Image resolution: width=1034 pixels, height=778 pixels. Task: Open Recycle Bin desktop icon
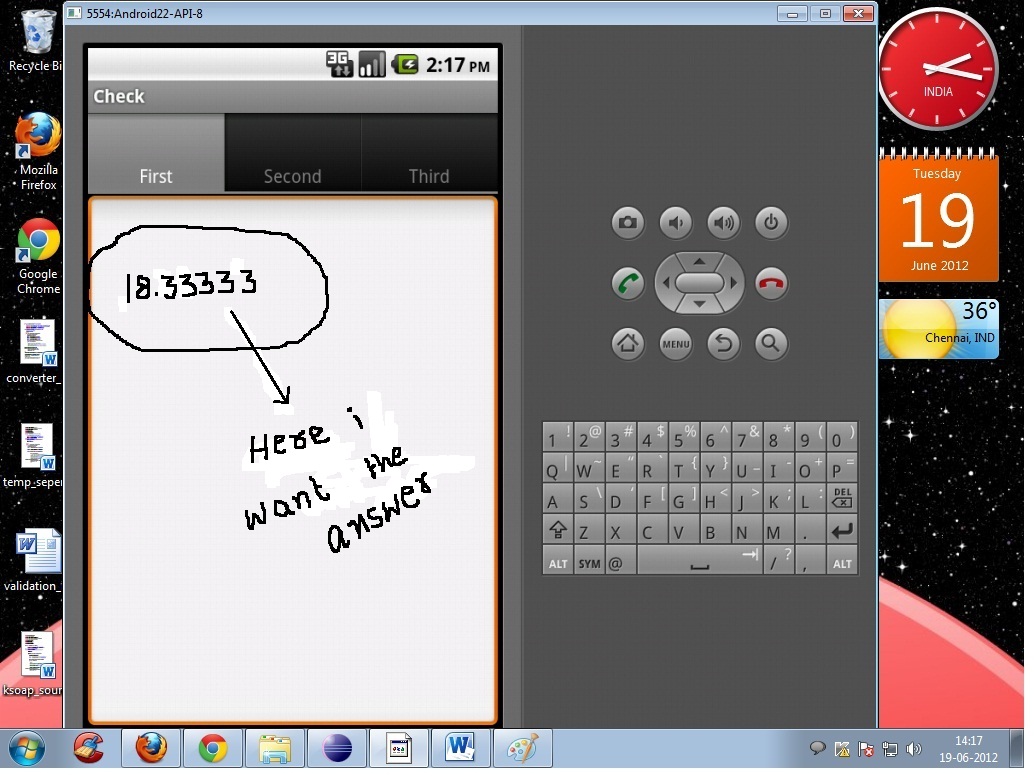click(36, 41)
